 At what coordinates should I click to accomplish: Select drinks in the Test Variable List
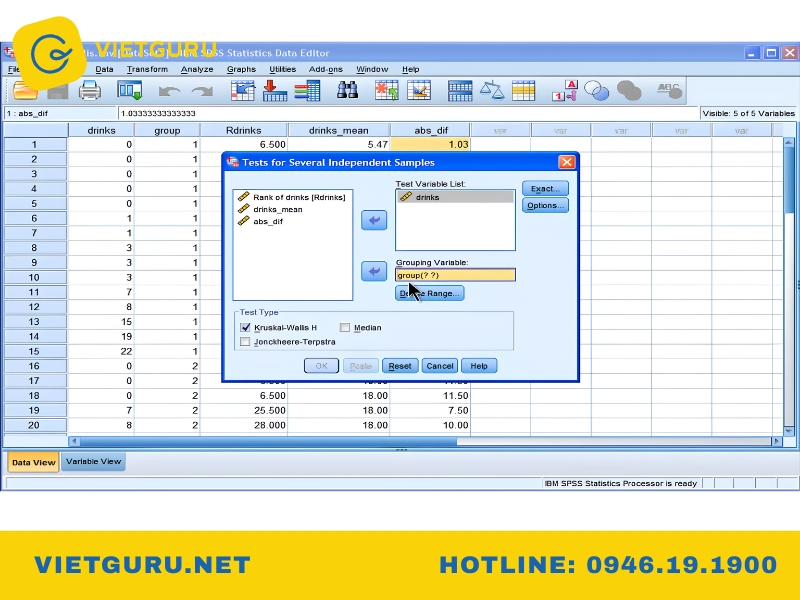455,197
